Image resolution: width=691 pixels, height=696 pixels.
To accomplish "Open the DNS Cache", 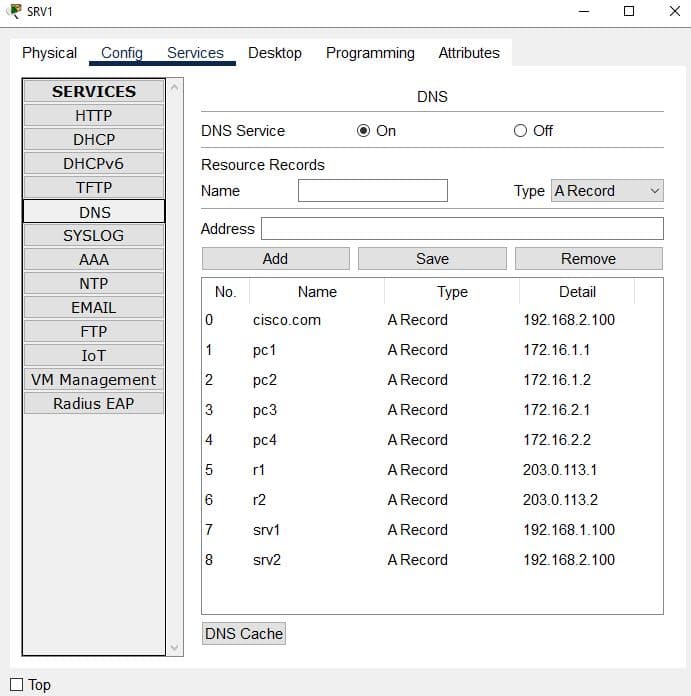I will pyautogui.click(x=244, y=634).
